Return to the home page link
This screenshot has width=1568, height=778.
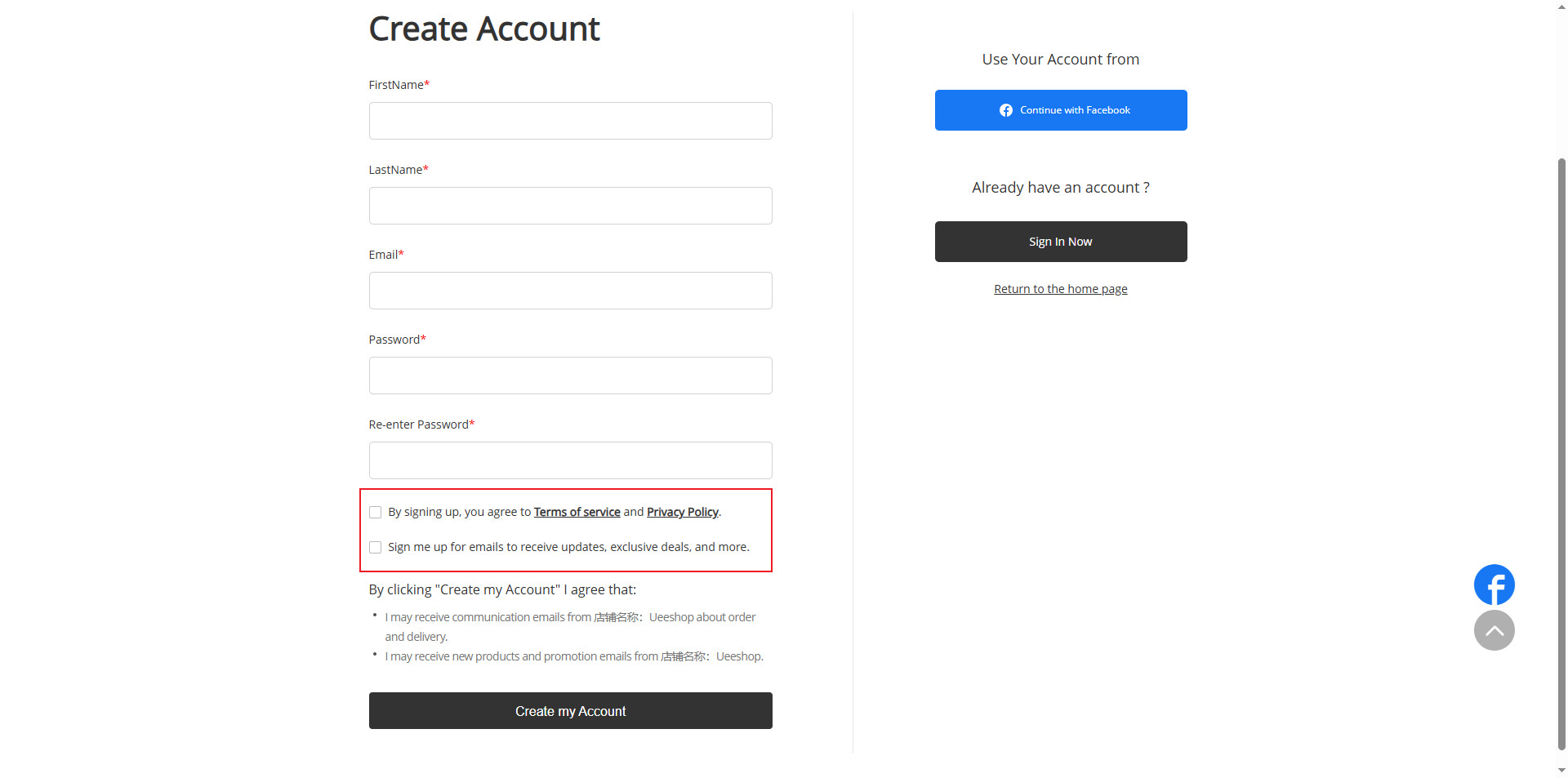coord(1060,289)
